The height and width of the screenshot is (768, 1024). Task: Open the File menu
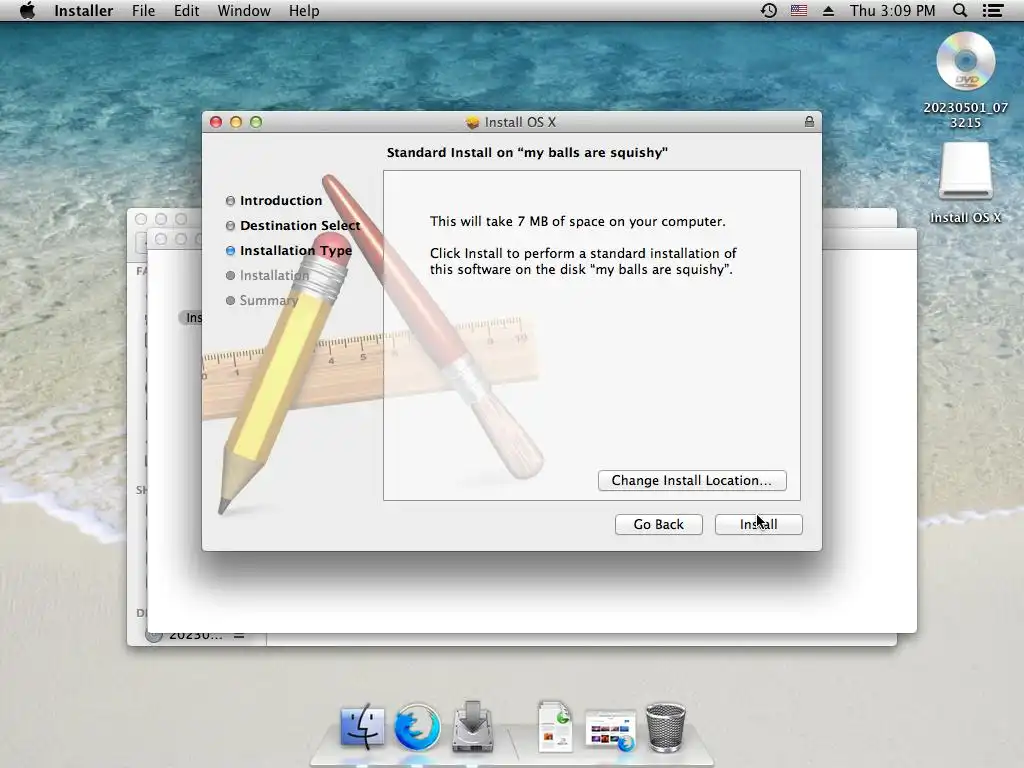point(143,11)
